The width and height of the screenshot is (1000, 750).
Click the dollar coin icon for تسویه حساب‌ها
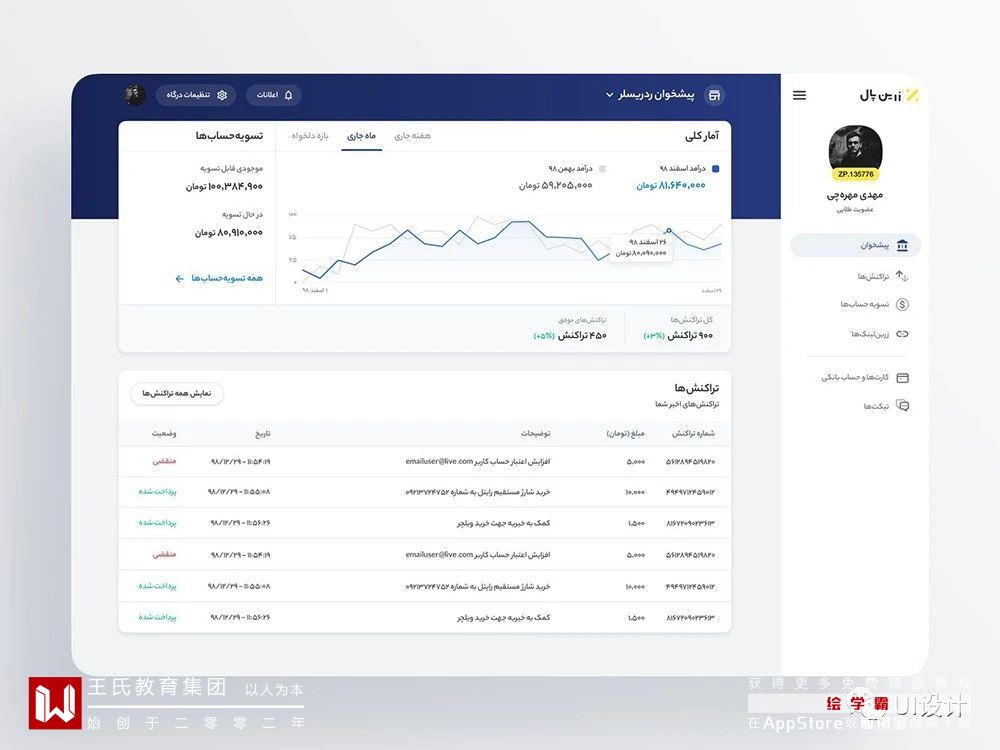(x=902, y=304)
